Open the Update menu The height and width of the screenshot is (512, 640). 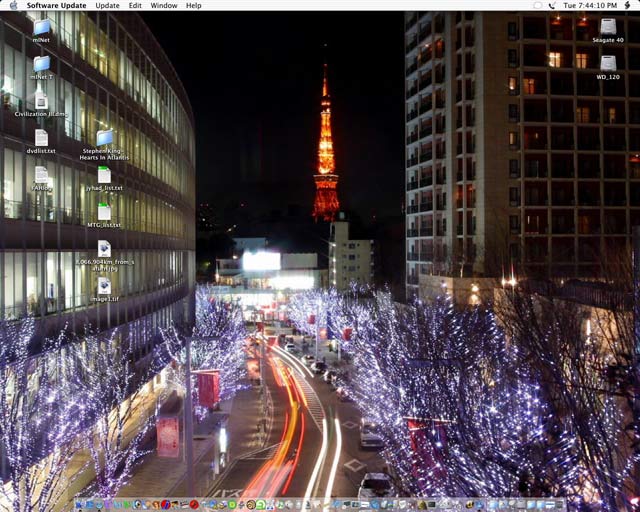[107, 5]
